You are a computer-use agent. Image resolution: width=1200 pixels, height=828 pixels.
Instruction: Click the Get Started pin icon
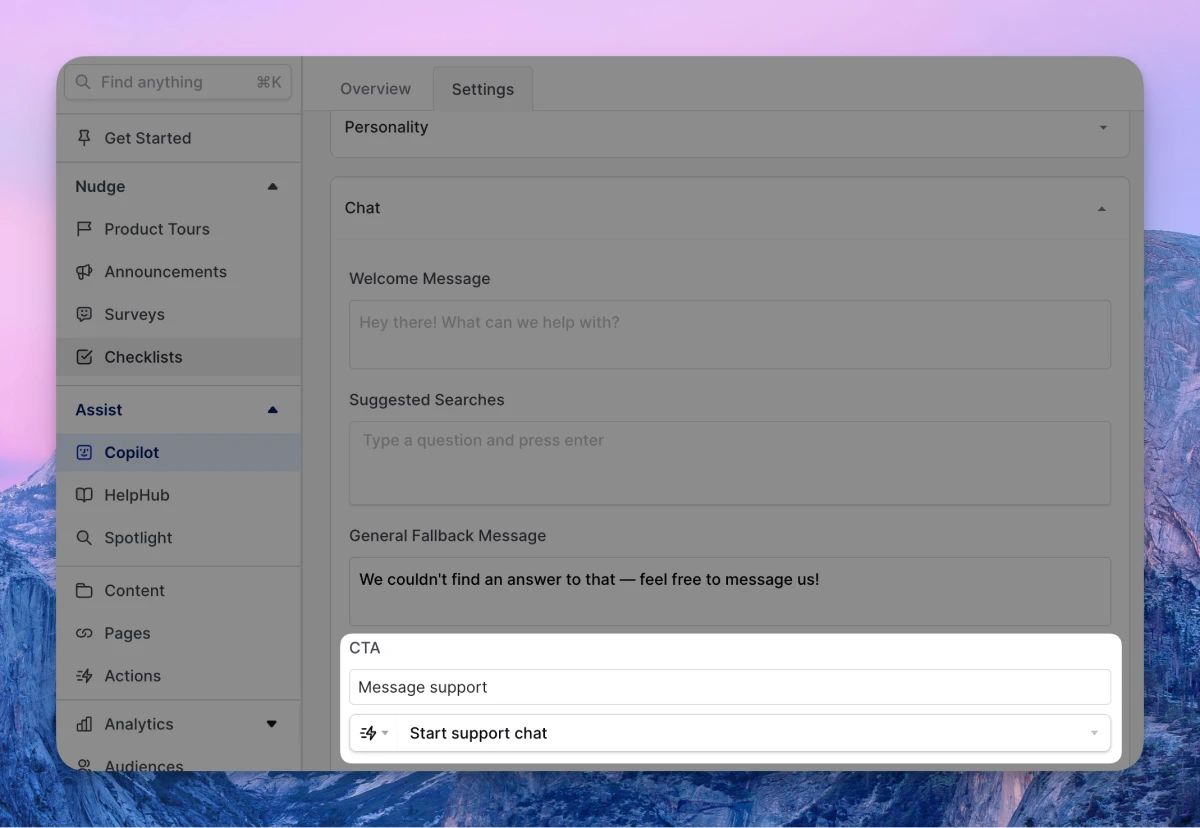(84, 138)
